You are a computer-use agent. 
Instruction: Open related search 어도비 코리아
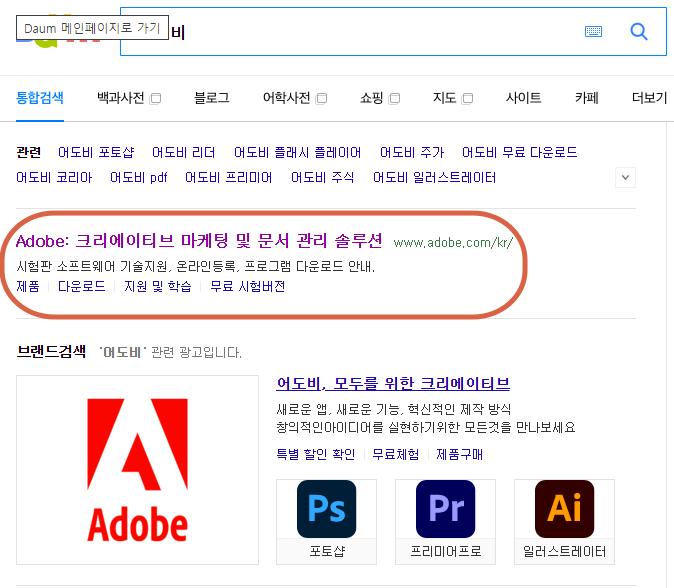pos(54,178)
